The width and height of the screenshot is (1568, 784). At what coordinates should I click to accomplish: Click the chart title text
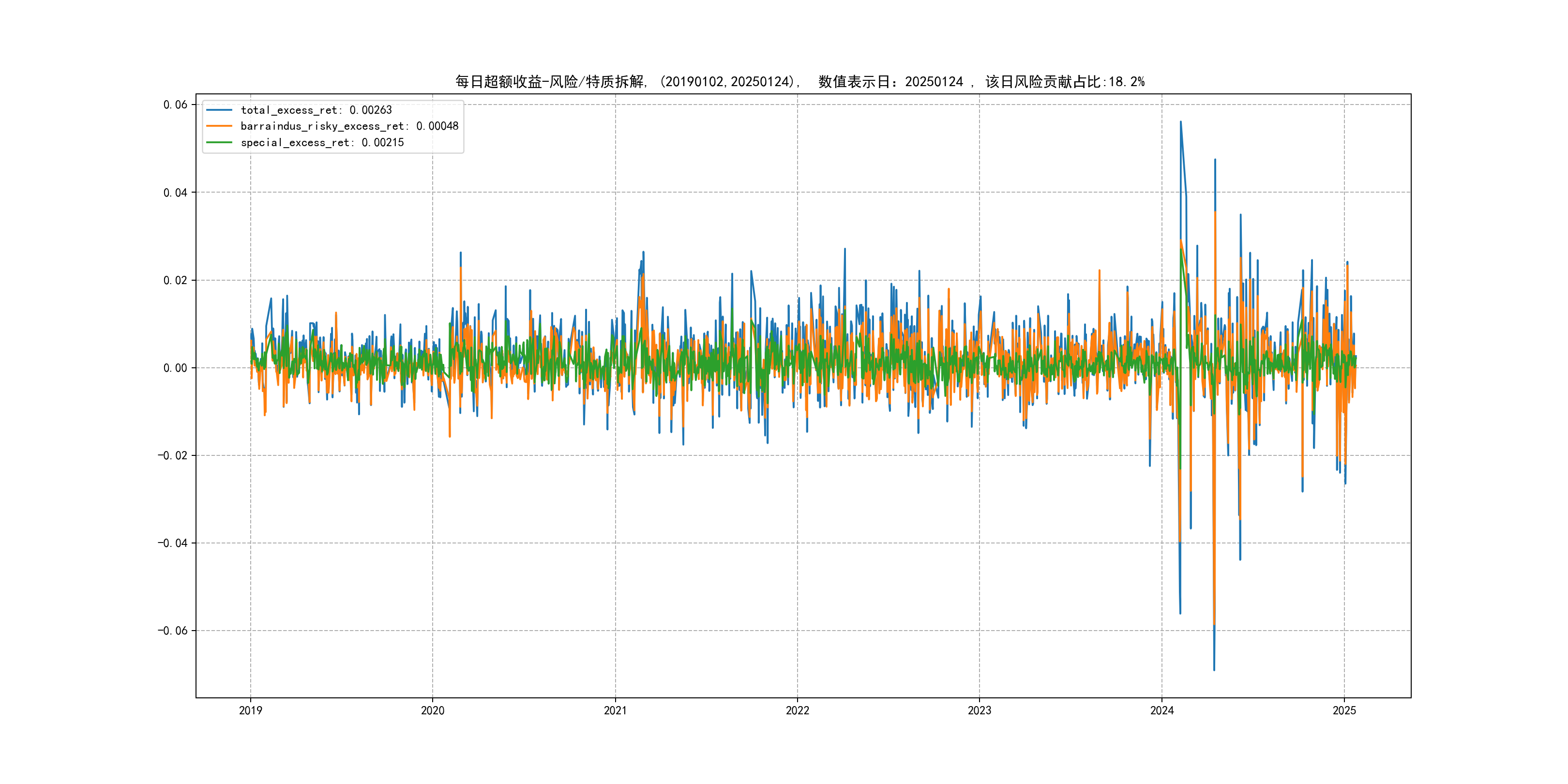800,82
